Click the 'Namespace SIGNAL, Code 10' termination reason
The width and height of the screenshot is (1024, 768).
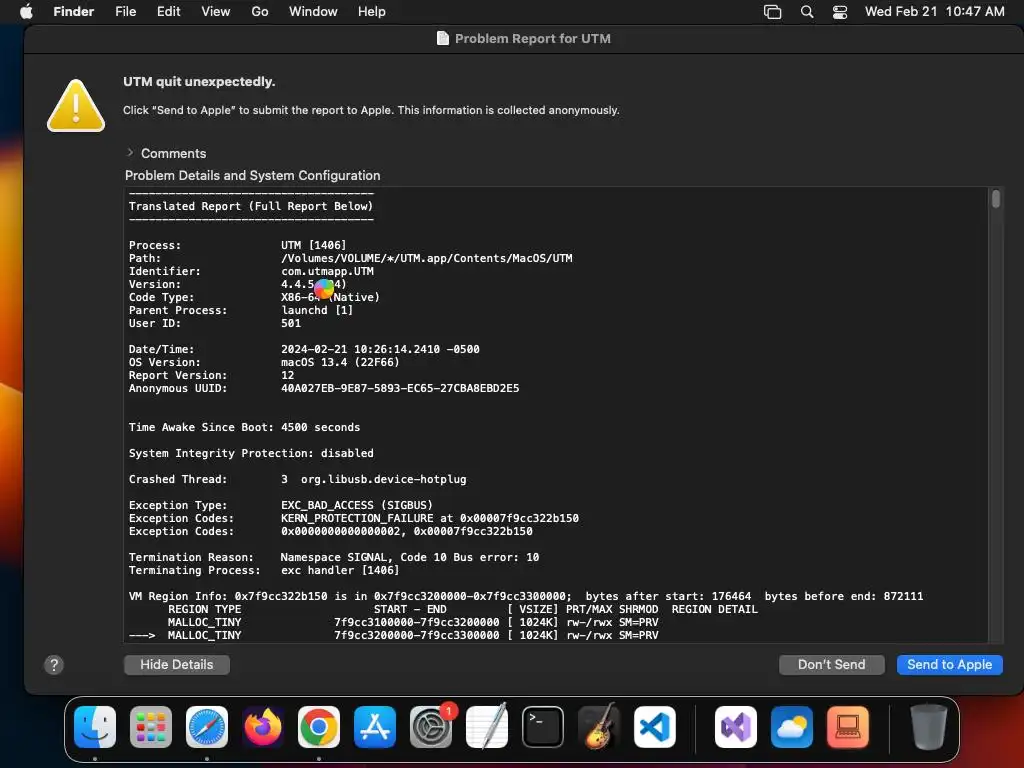click(x=409, y=558)
